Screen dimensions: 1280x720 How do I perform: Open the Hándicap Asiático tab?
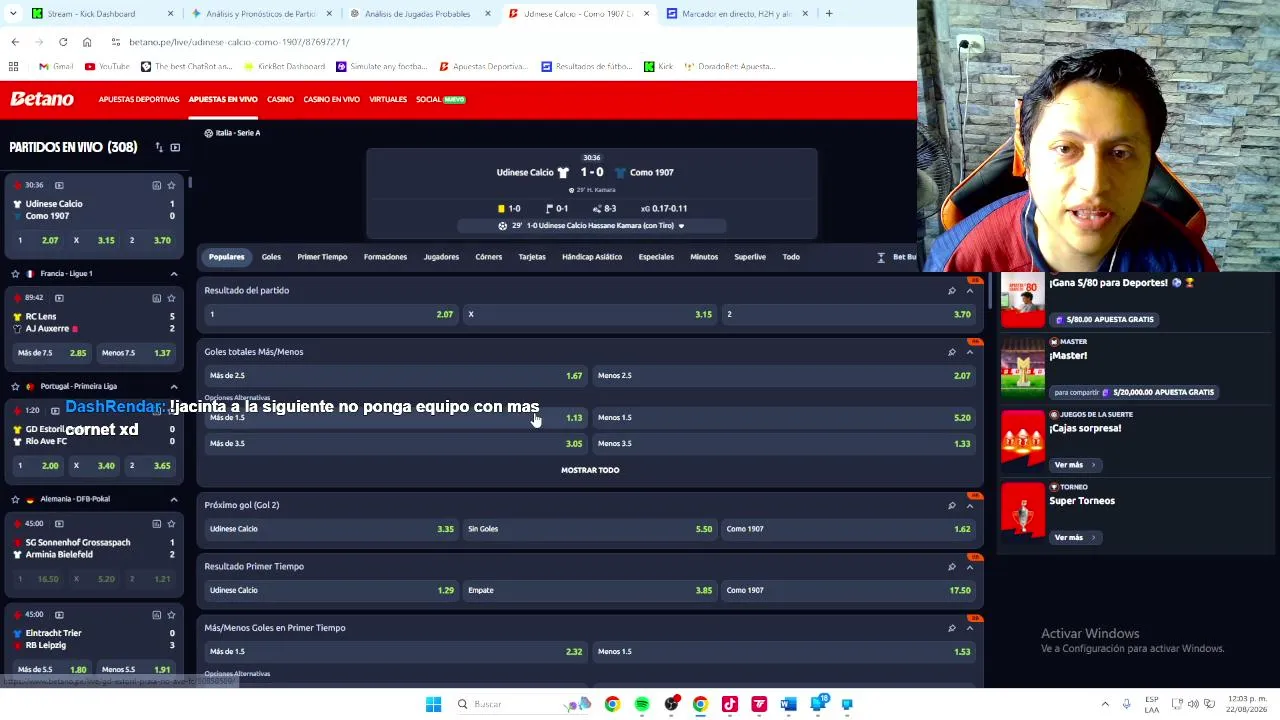point(592,257)
